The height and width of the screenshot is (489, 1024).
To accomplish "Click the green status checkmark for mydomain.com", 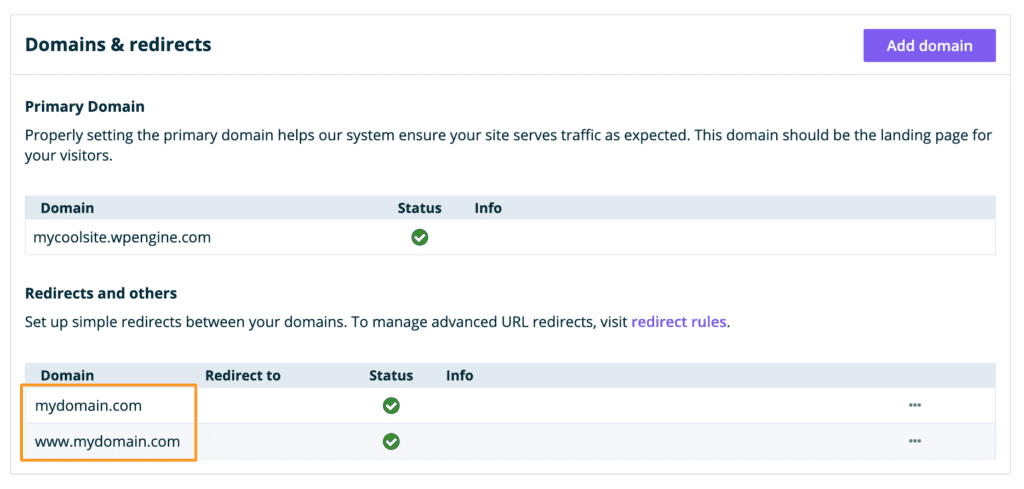I will [391, 406].
